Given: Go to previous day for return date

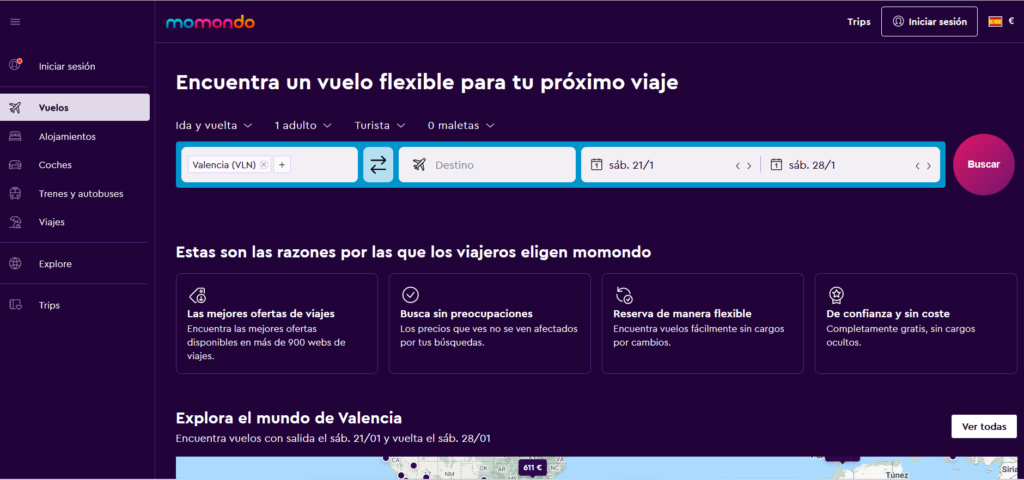Looking at the screenshot, I should tap(918, 166).
